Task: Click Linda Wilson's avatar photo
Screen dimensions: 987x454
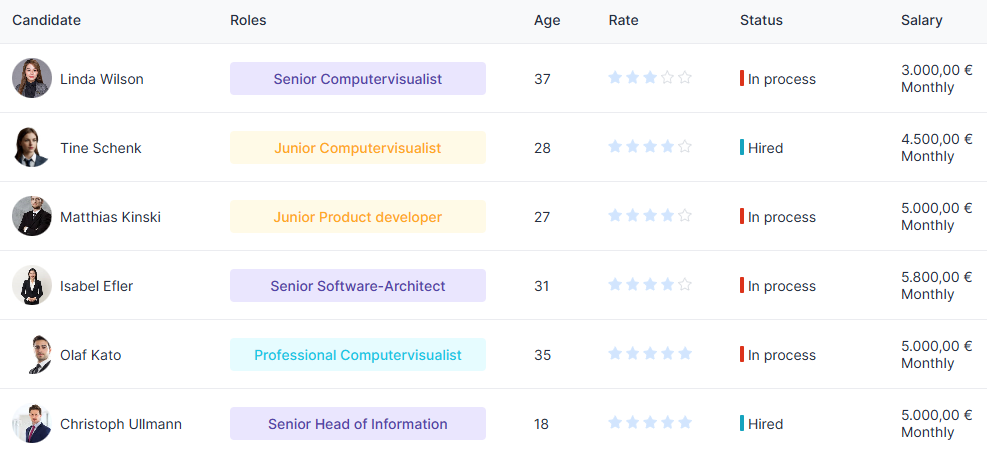Action: tap(32, 78)
